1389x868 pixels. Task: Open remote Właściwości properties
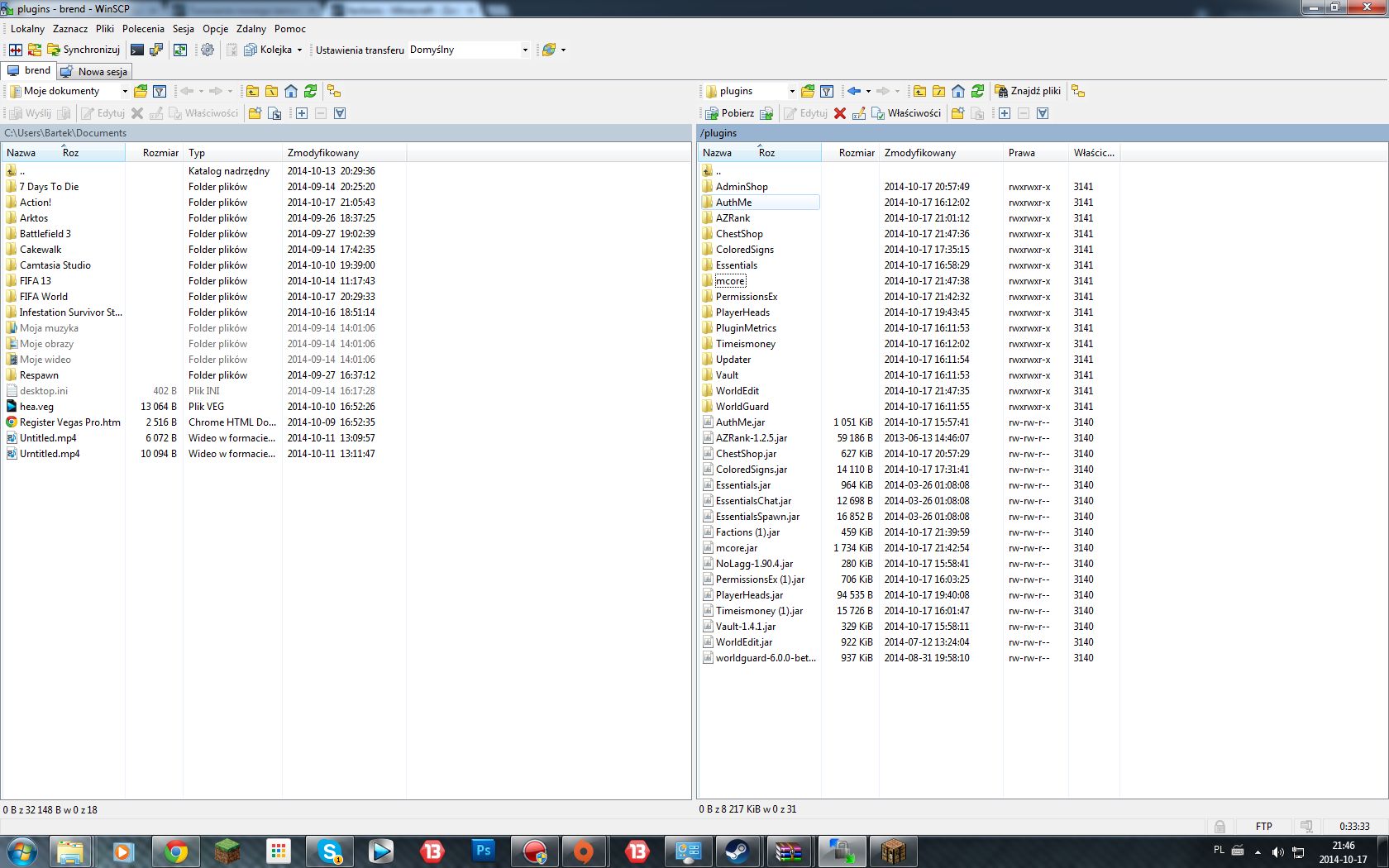(x=906, y=113)
